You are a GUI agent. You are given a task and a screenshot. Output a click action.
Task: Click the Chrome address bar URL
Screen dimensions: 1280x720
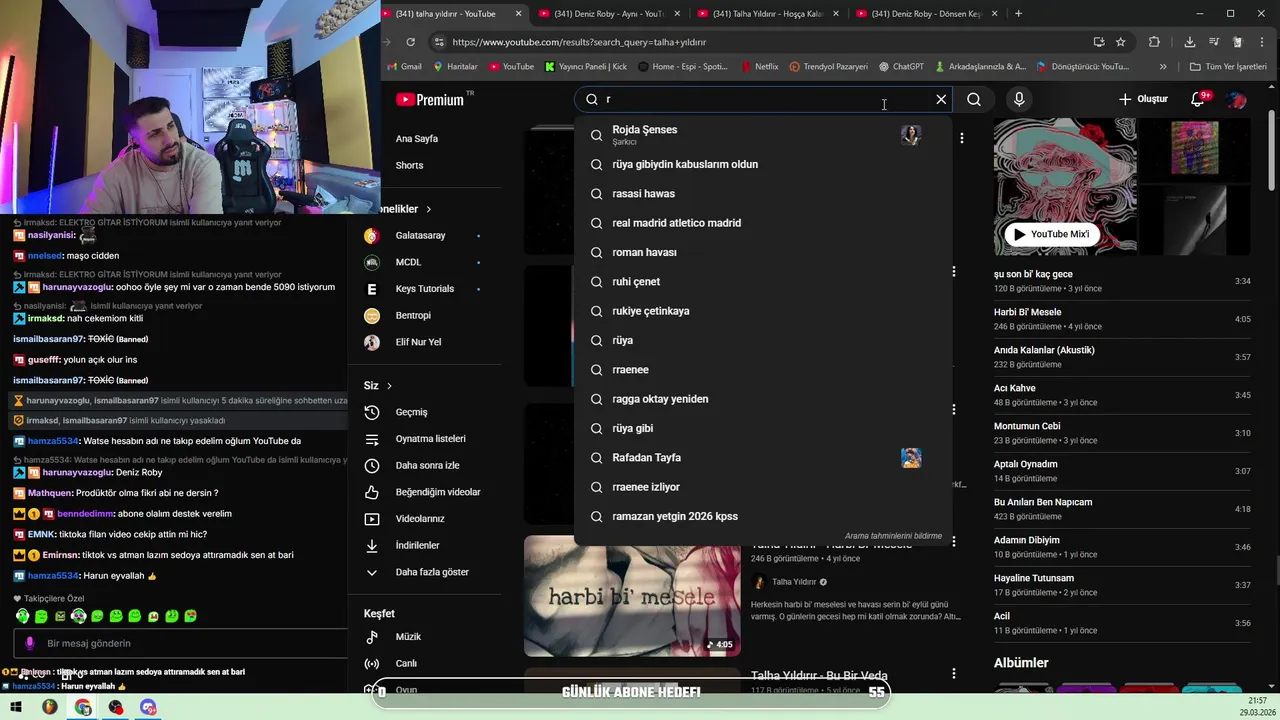580,42
